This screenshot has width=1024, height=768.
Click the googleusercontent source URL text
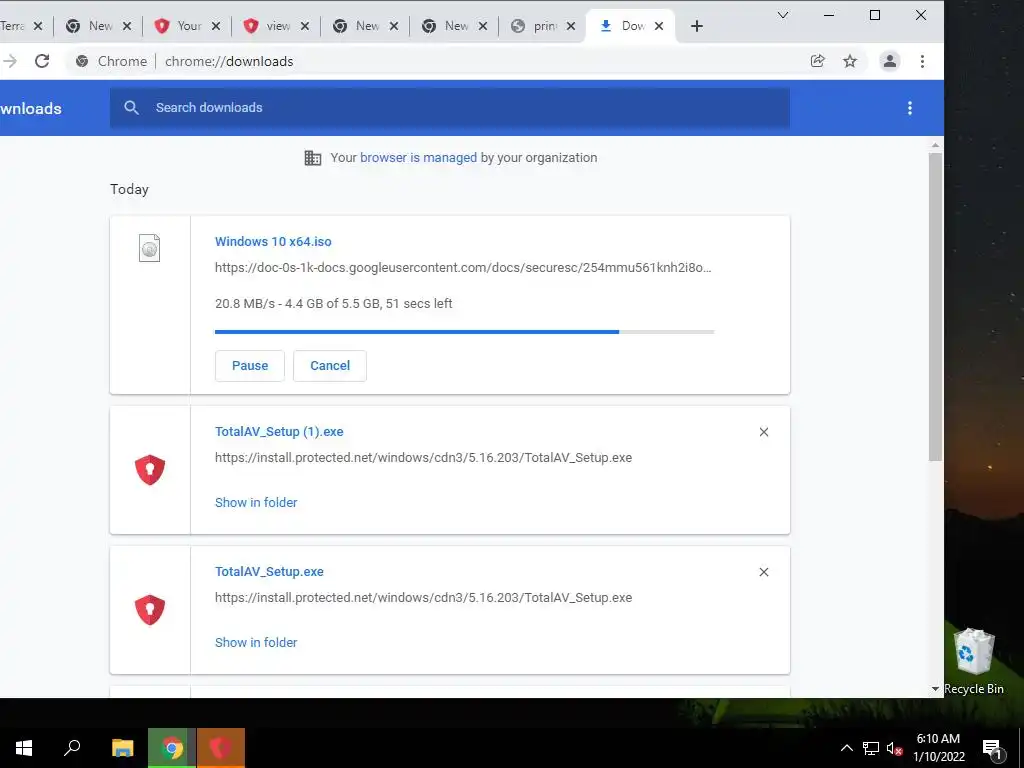(463, 267)
